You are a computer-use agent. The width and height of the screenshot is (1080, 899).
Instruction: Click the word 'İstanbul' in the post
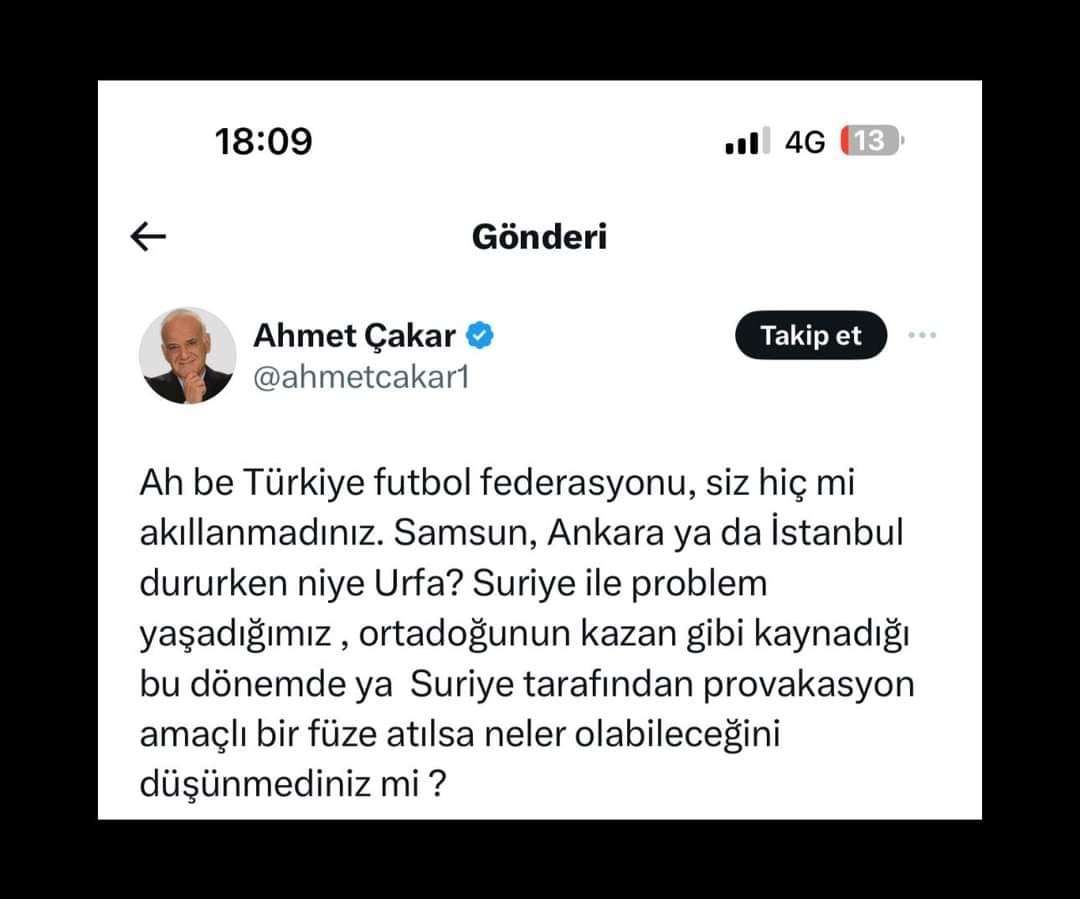836,532
